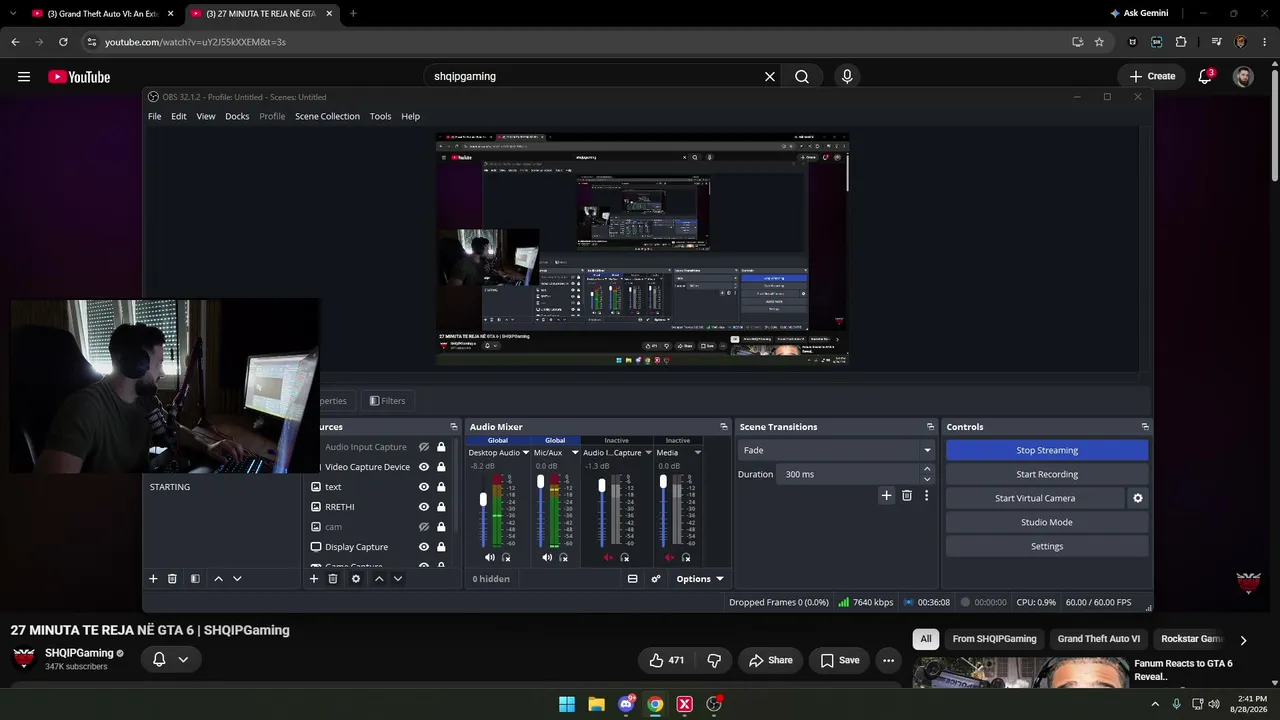The width and height of the screenshot is (1280, 720).
Task: Reload the page in Chrome
Action: point(63,42)
